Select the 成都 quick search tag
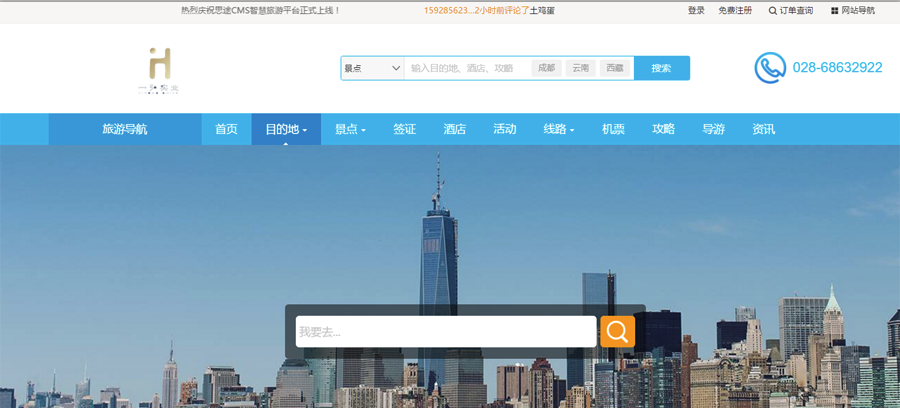 pyautogui.click(x=546, y=68)
